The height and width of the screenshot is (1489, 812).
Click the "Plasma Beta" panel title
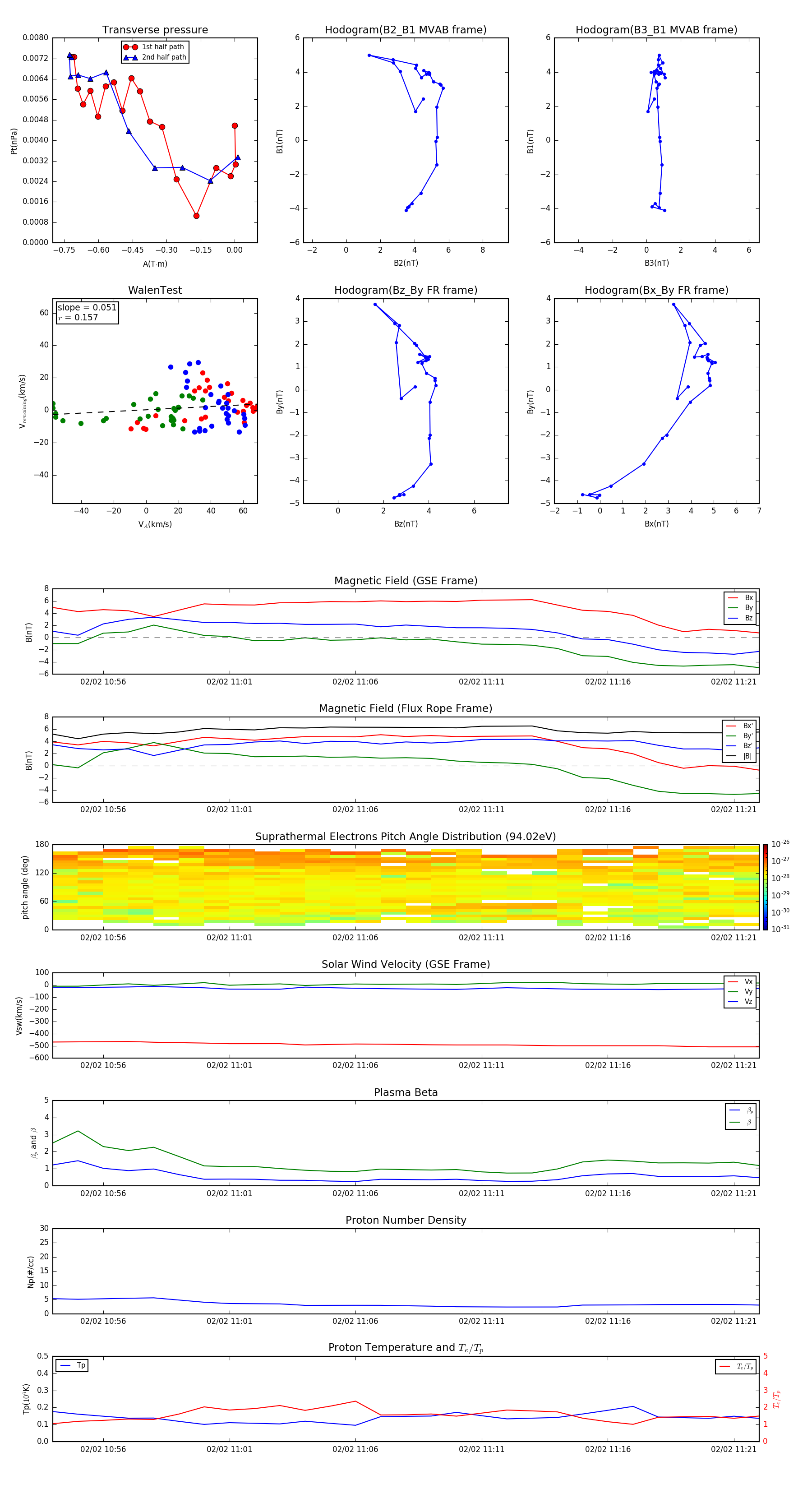click(x=406, y=1092)
